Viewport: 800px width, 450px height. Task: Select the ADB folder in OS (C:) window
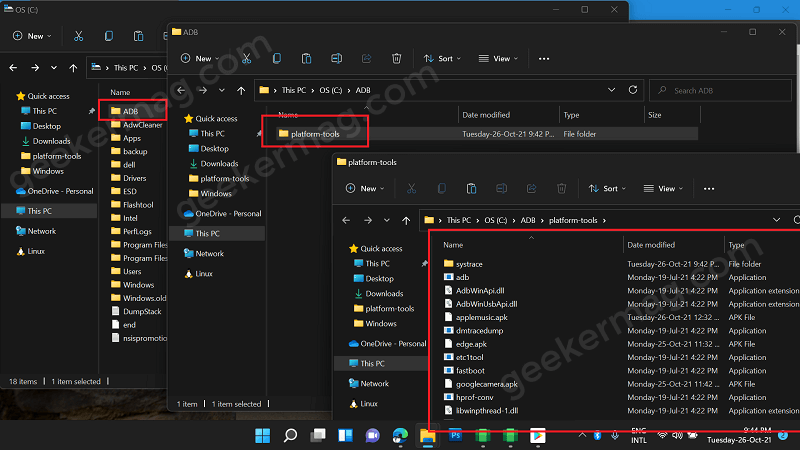131,111
